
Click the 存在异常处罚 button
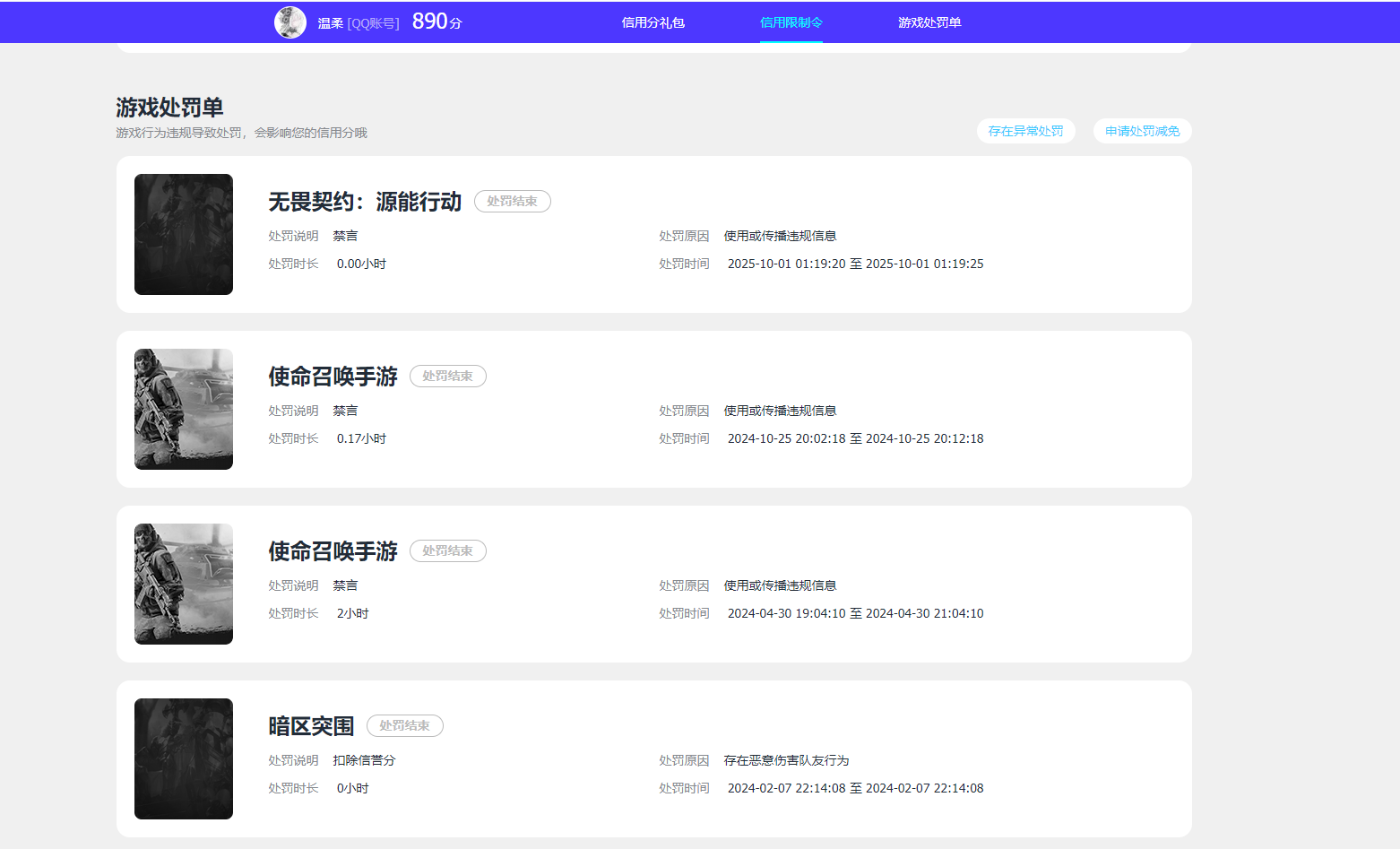click(x=1025, y=130)
